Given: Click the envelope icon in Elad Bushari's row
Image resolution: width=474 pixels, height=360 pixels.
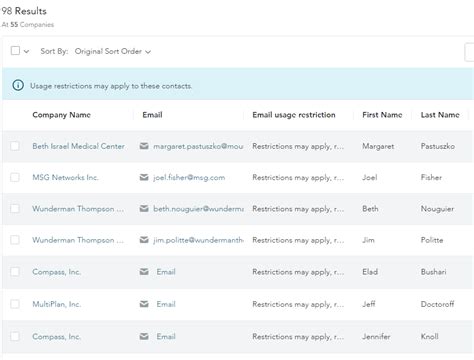Looking at the screenshot, I should 144,272.
